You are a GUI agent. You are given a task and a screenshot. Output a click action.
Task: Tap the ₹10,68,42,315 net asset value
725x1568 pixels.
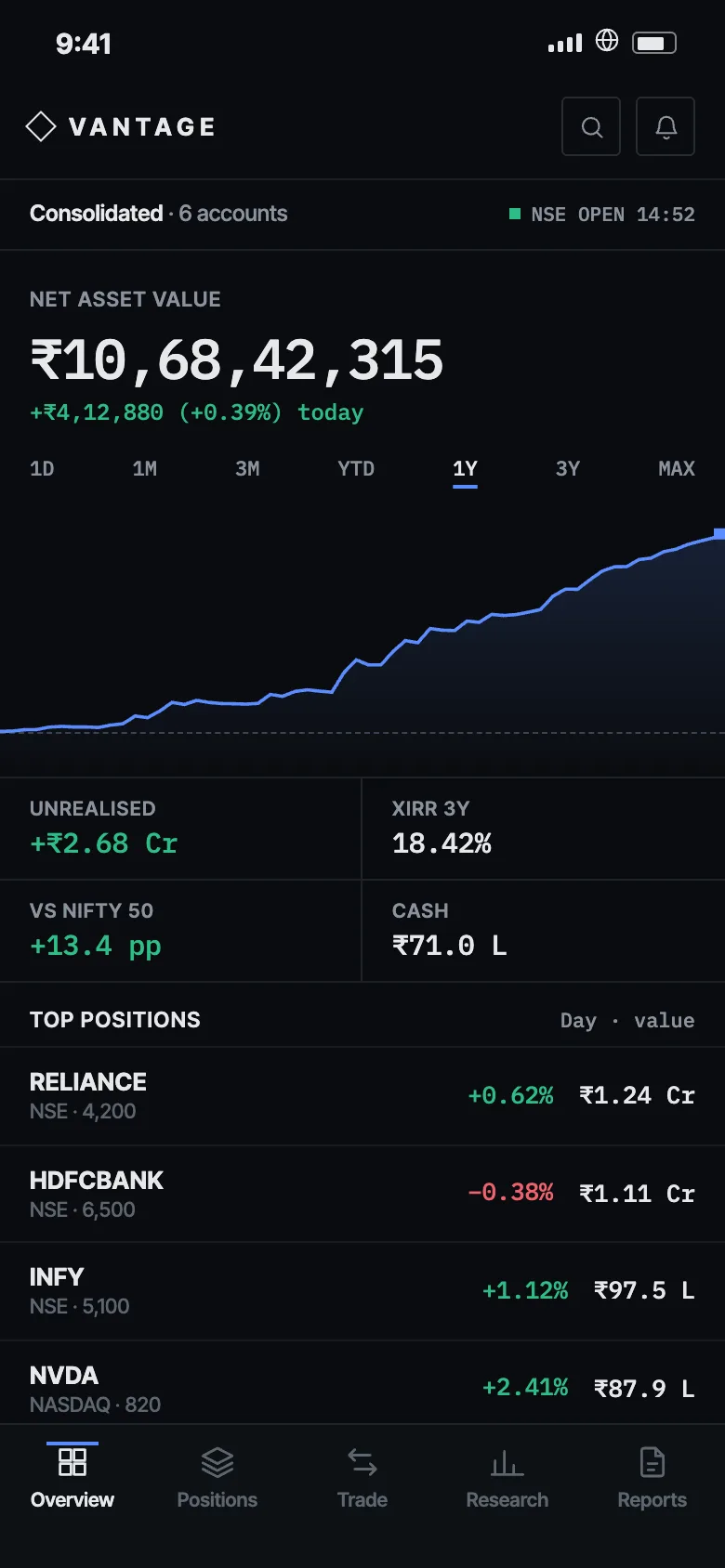point(237,360)
